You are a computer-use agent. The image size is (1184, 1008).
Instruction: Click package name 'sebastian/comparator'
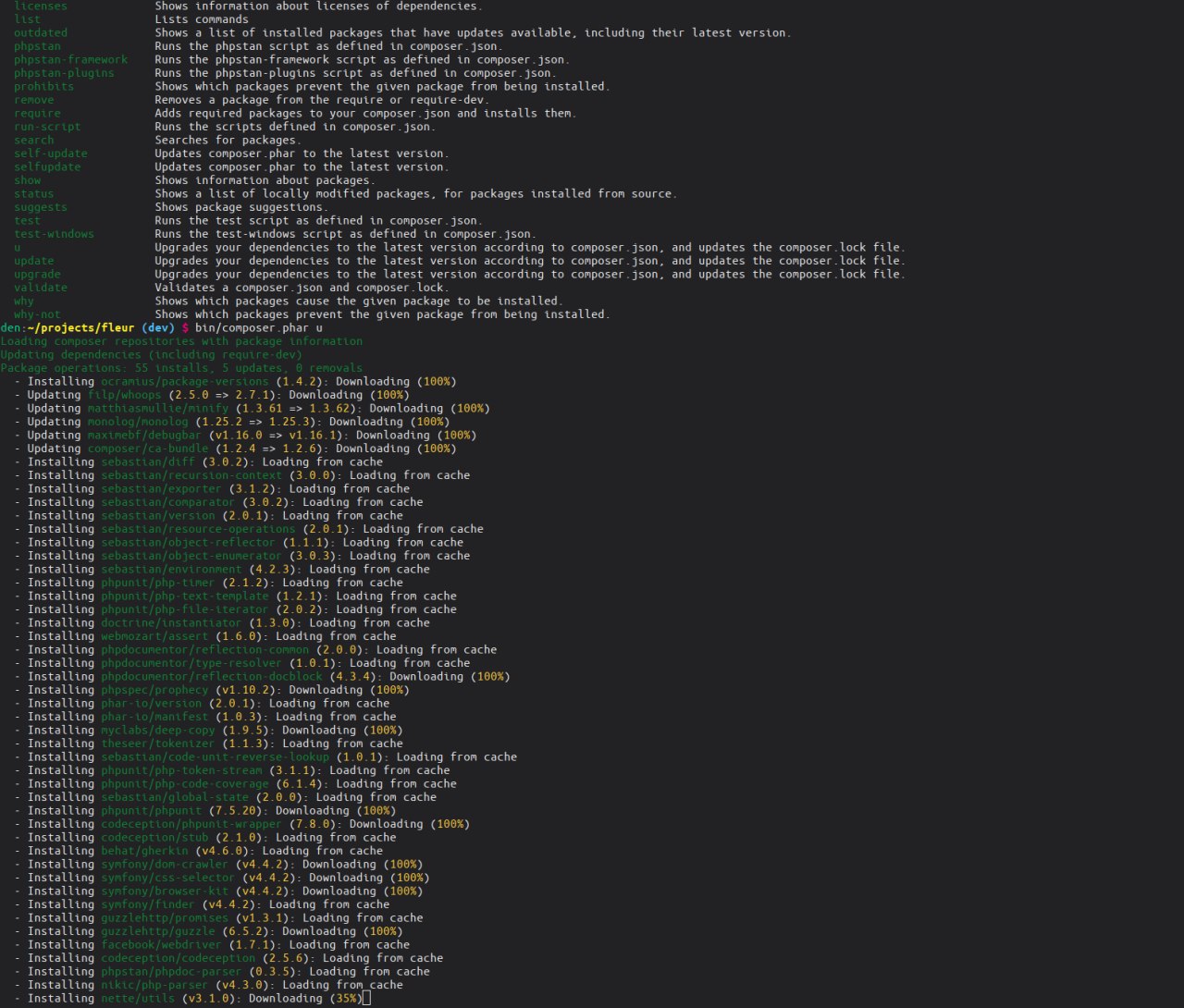click(168, 502)
